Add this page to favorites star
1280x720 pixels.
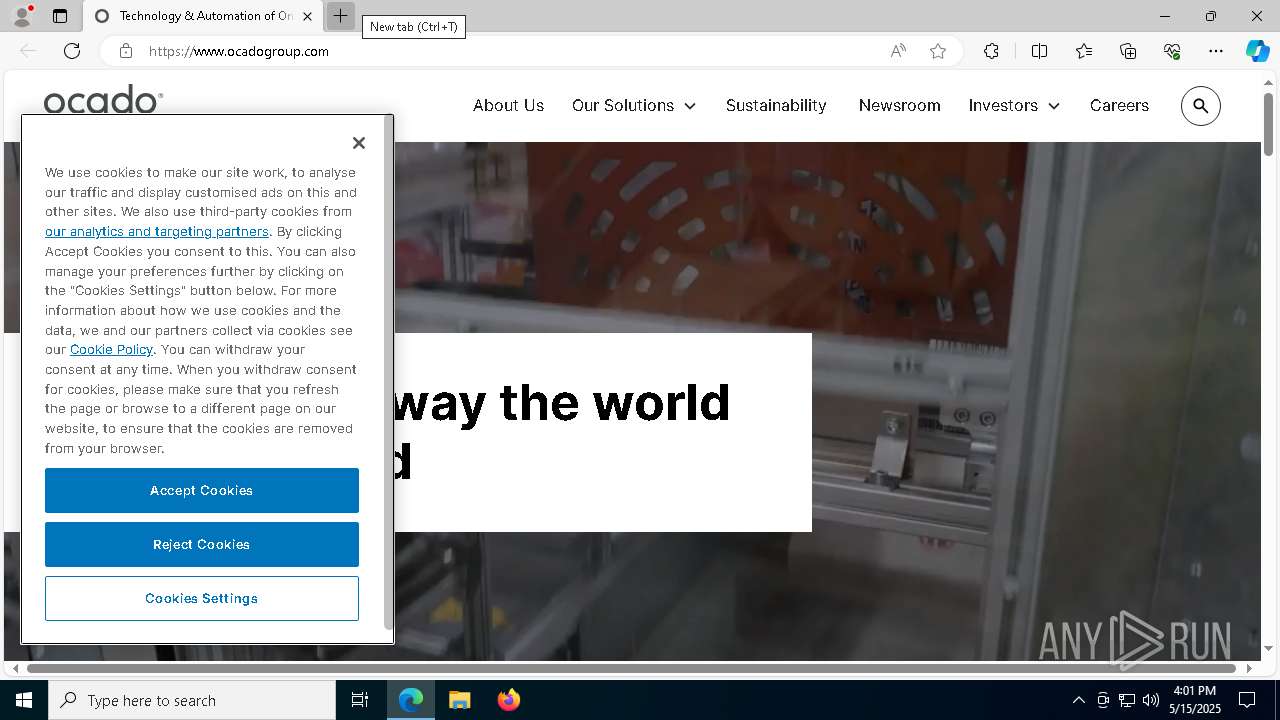click(x=938, y=51)
